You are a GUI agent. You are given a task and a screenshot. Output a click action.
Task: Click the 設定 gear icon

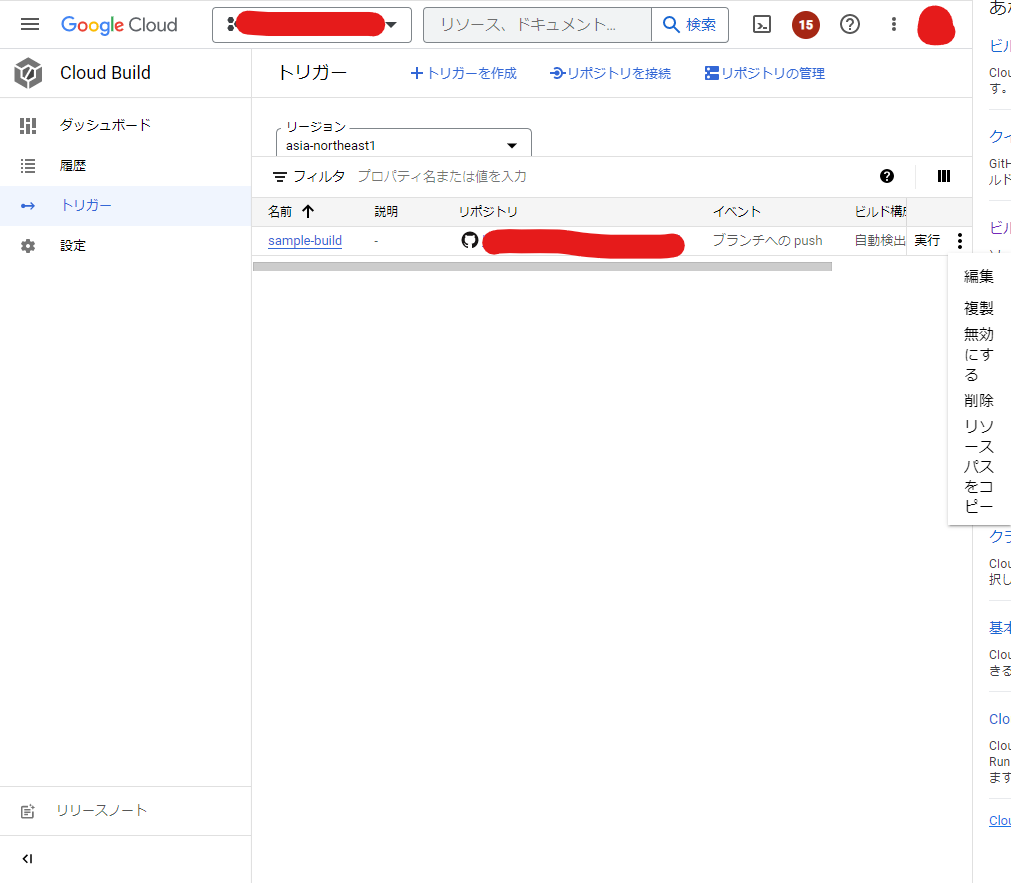pyautogui.click(x=28, y=246)
